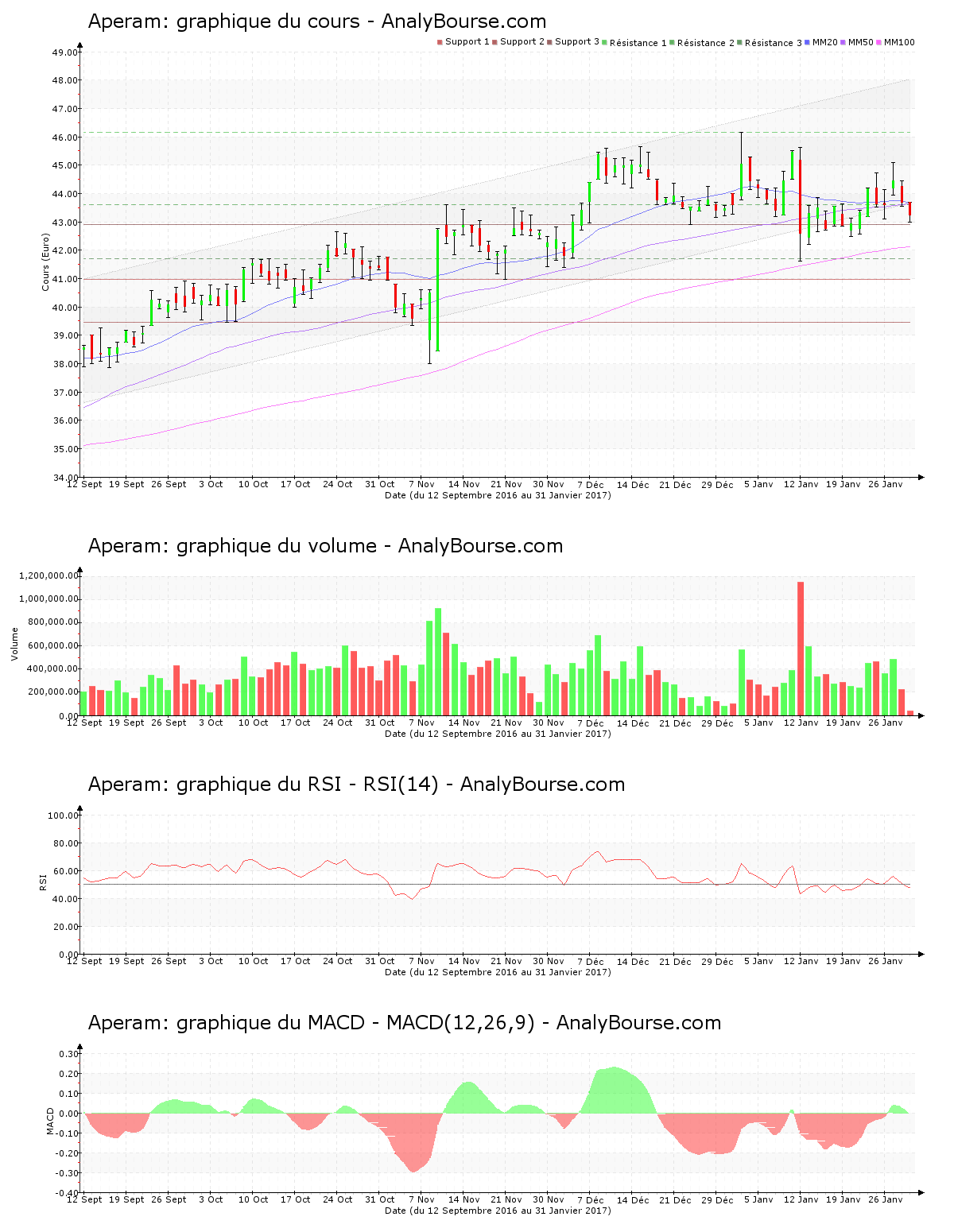Select the Résistance 2 legend label
Image resolution: width=954 pixels, height=1232 pixels.
pos(706,43)
